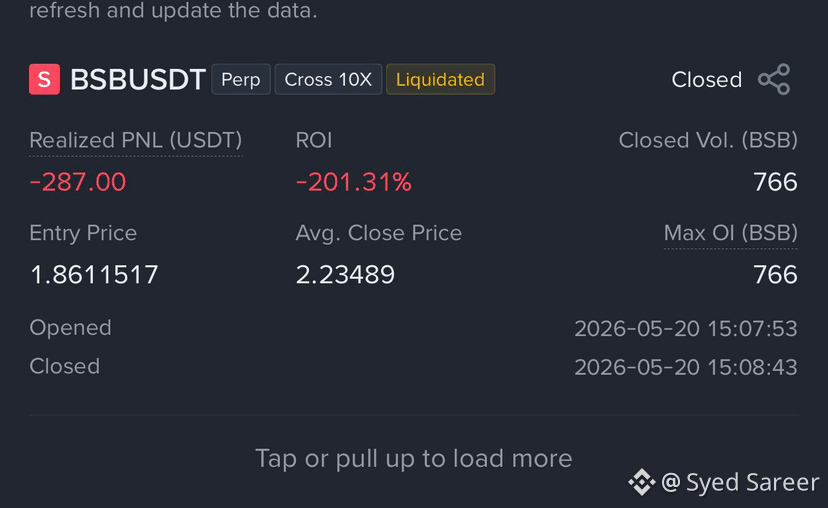Tap the Closed Vol. (BSB) label
Image resolution: width=828 pixels, height=508 pixels.
[708, 140]
